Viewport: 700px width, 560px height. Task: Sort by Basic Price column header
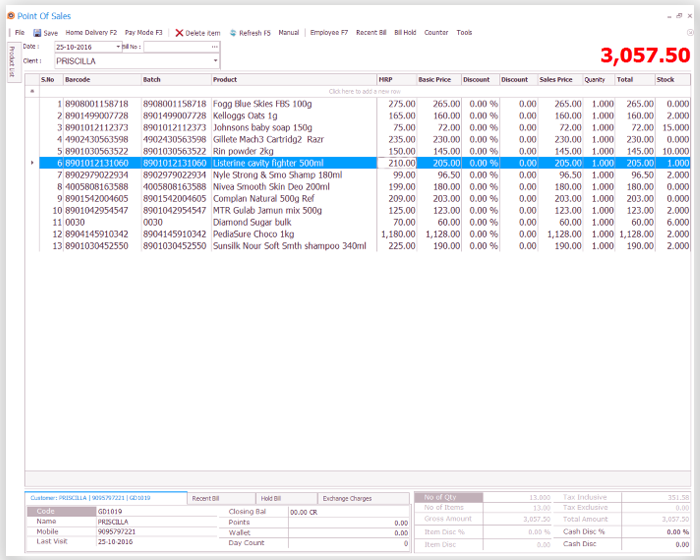tap(439, 79)
